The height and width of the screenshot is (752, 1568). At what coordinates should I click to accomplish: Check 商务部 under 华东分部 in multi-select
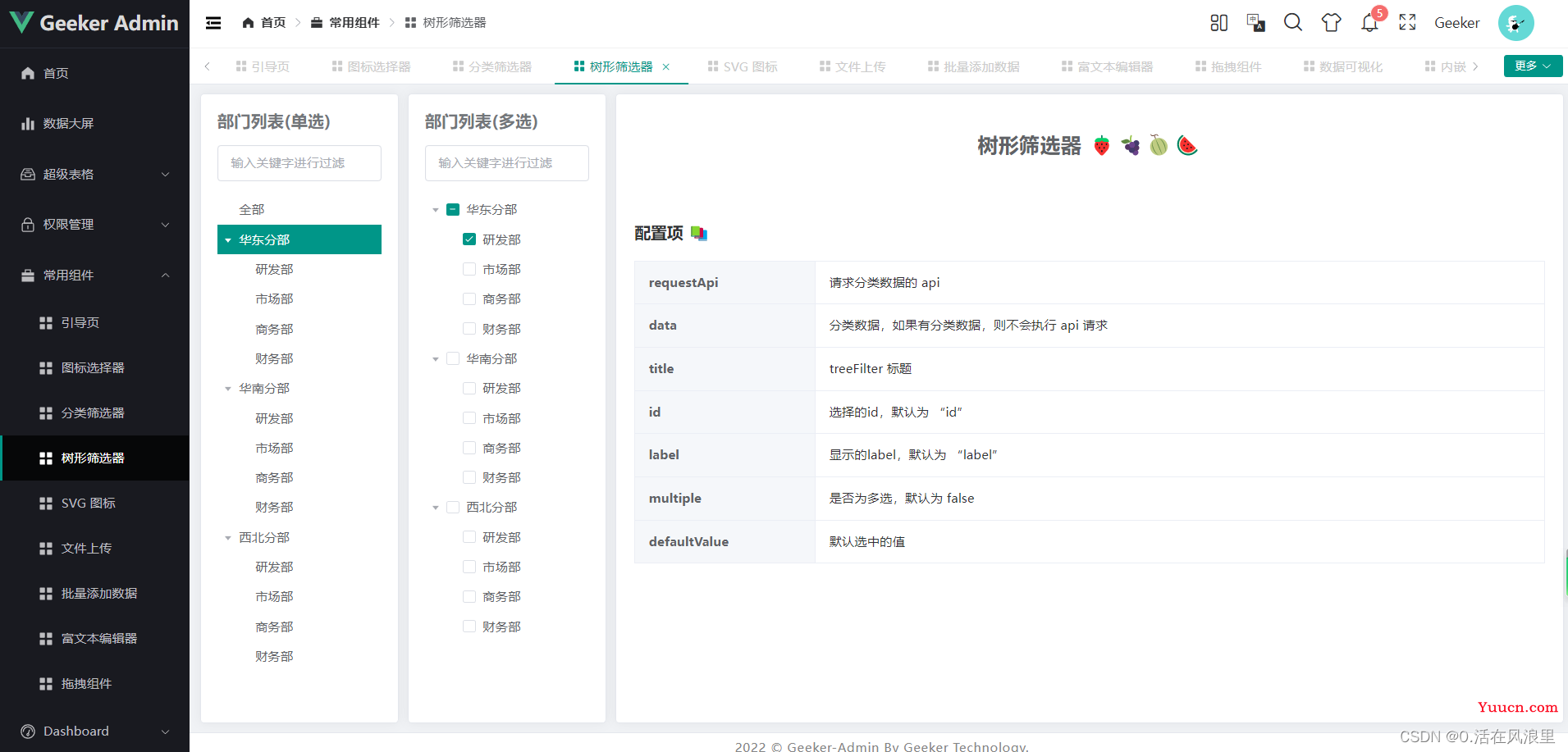(x=469, y=299)
